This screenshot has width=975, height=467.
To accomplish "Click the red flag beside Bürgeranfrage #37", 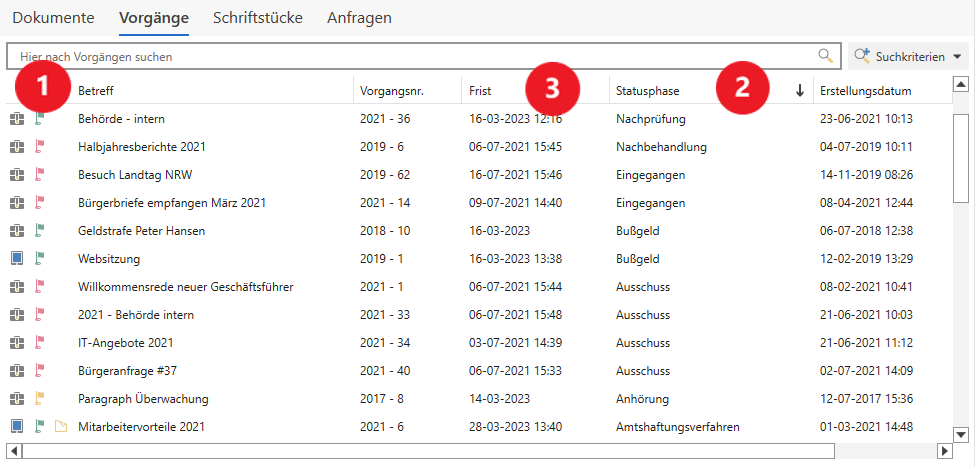I will pyautogui.click(x=40, y=371).
